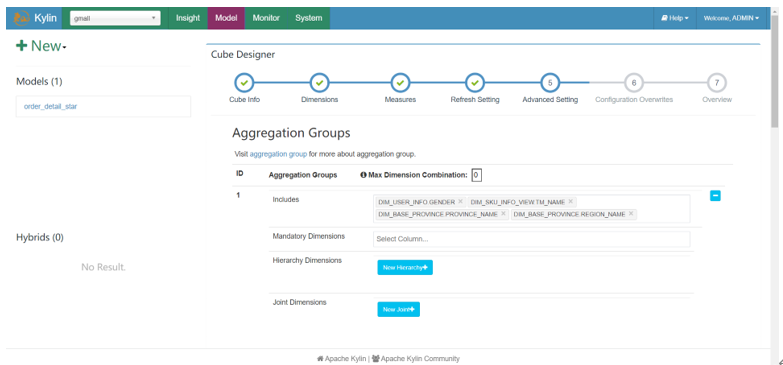Open the aggregation group documentation link
Viewport: 783px width, 365px height.
point(278,154)
